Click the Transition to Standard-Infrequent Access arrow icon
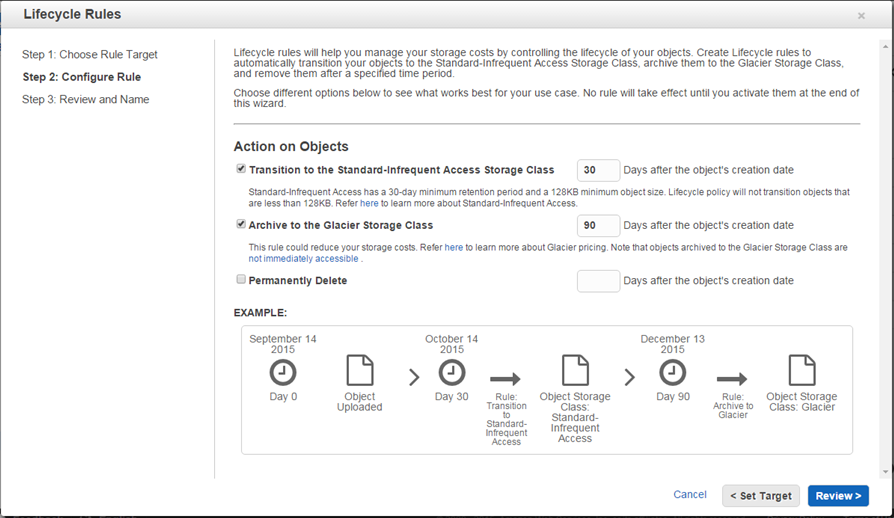This screenshot has height=518, width=894. click(505, 379)
